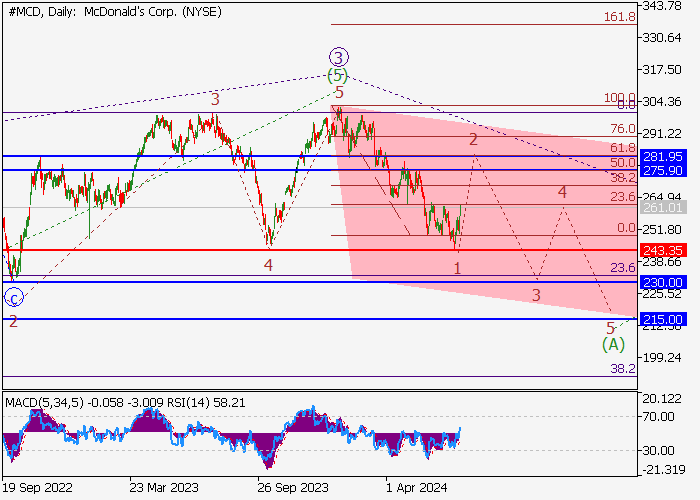Click the 225.52 price axis value
The width and height of the screenshot is (700, 500).
coord(662,294)
